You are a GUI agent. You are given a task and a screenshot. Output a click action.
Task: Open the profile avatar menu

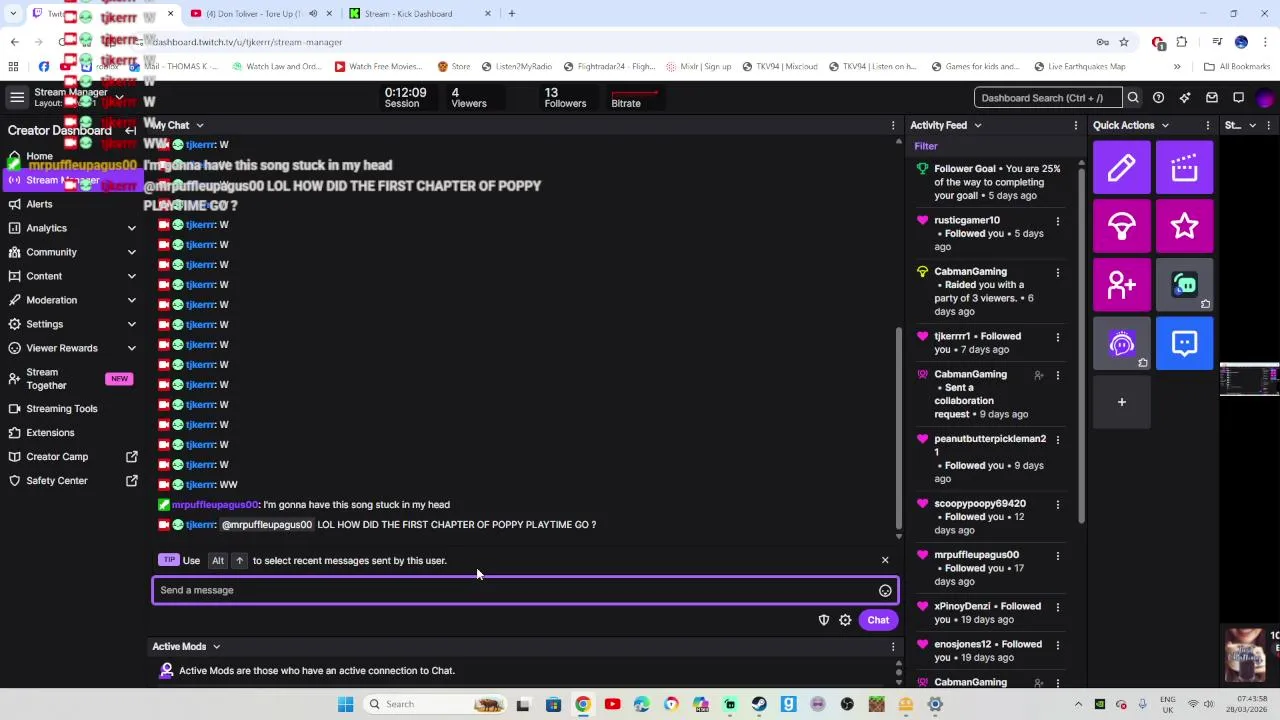[x=1265, y=98]
